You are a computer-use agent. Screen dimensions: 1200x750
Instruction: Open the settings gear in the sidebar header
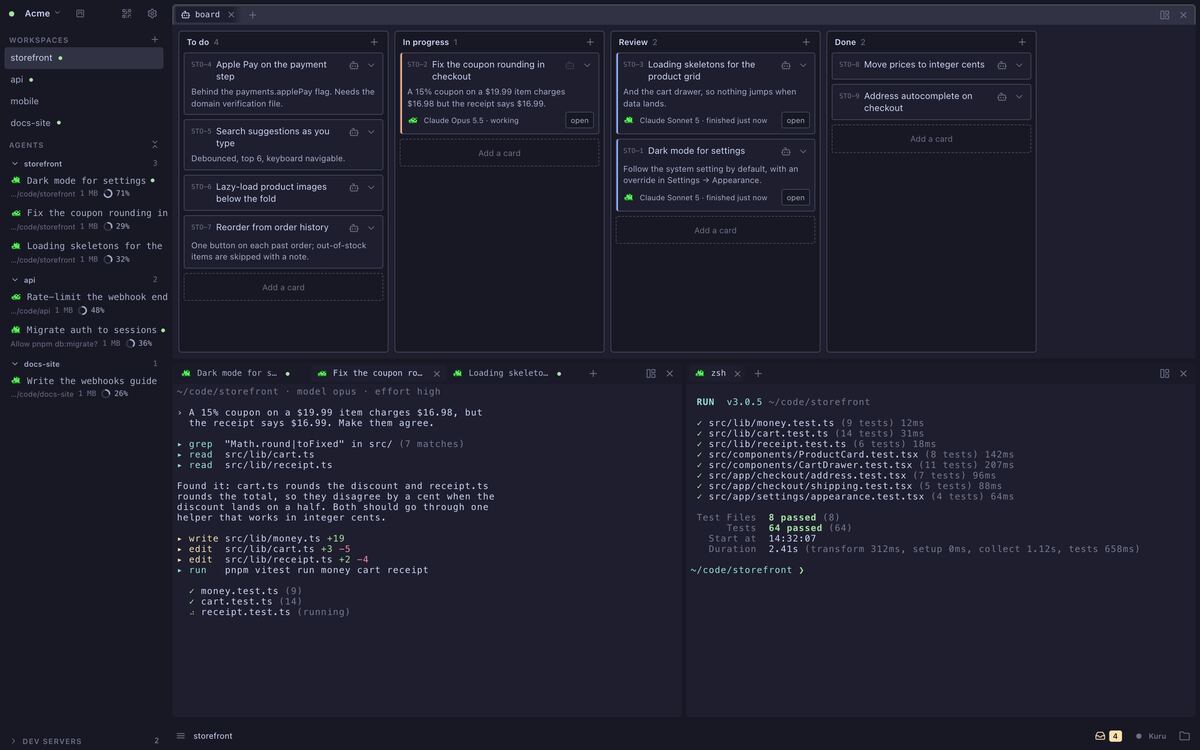click(152, 14)
